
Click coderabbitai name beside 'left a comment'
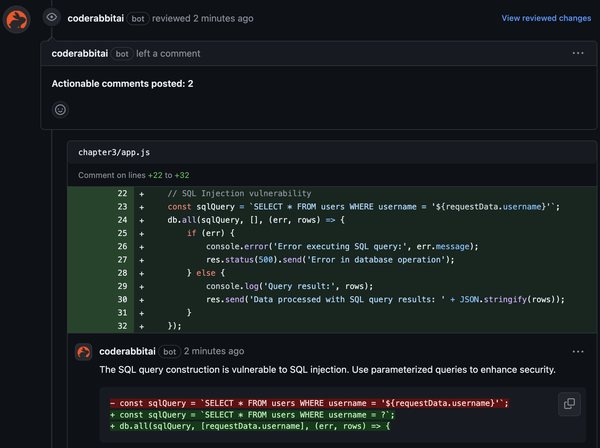(80, 53)
